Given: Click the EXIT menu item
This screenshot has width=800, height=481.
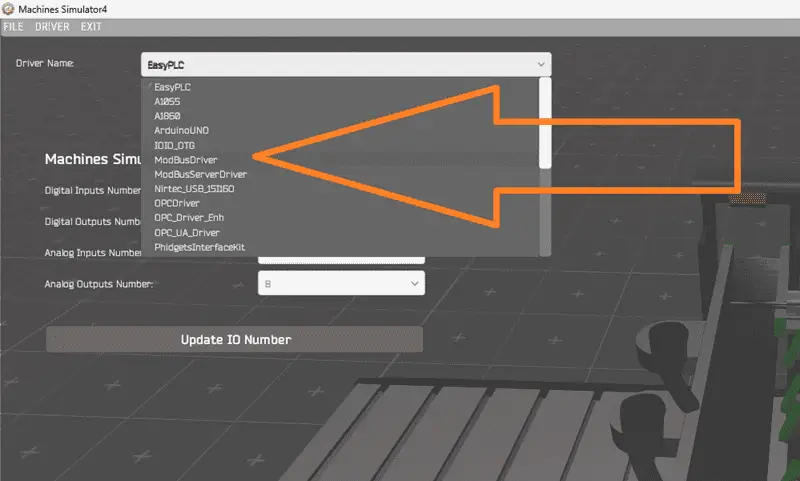Looking at the screenshot, I should point(91,27).
